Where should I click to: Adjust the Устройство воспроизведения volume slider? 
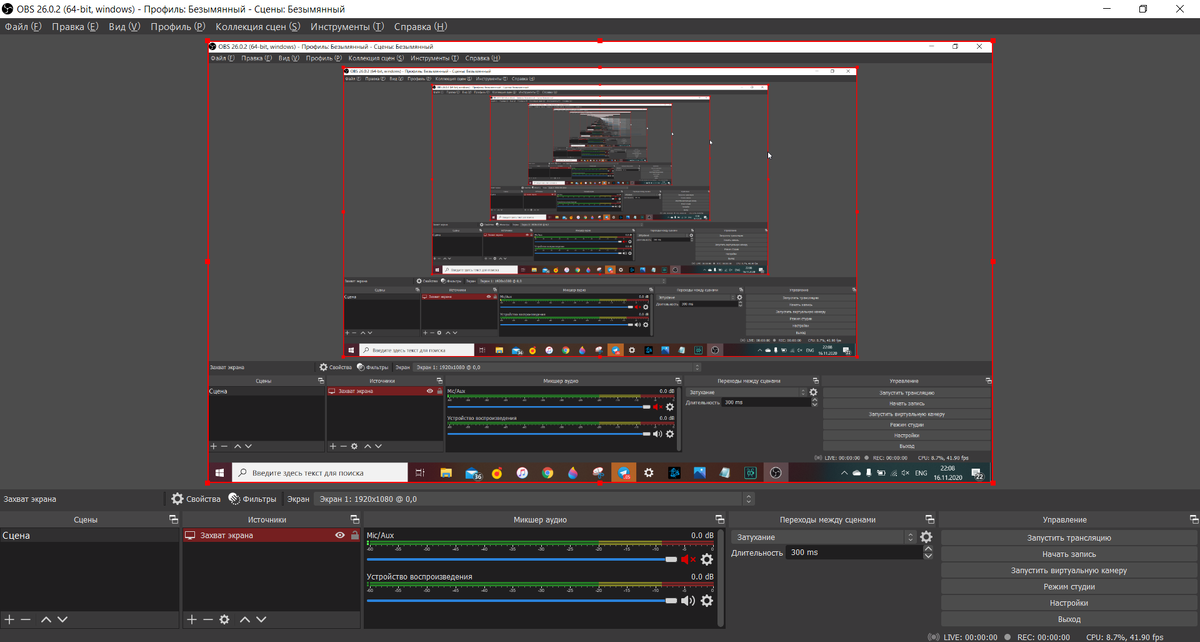click(522, 600)
